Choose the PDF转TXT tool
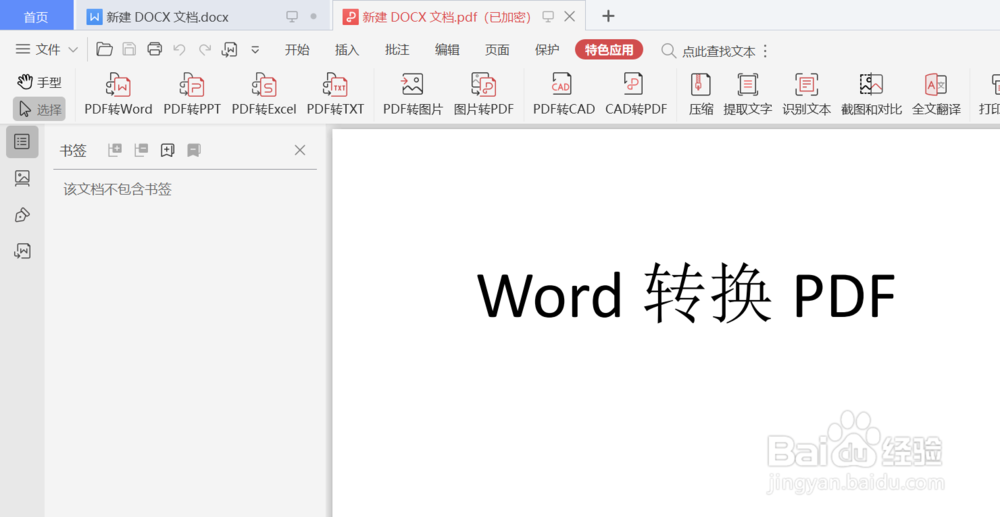1000x517 pixels. (x=335, y=94)
